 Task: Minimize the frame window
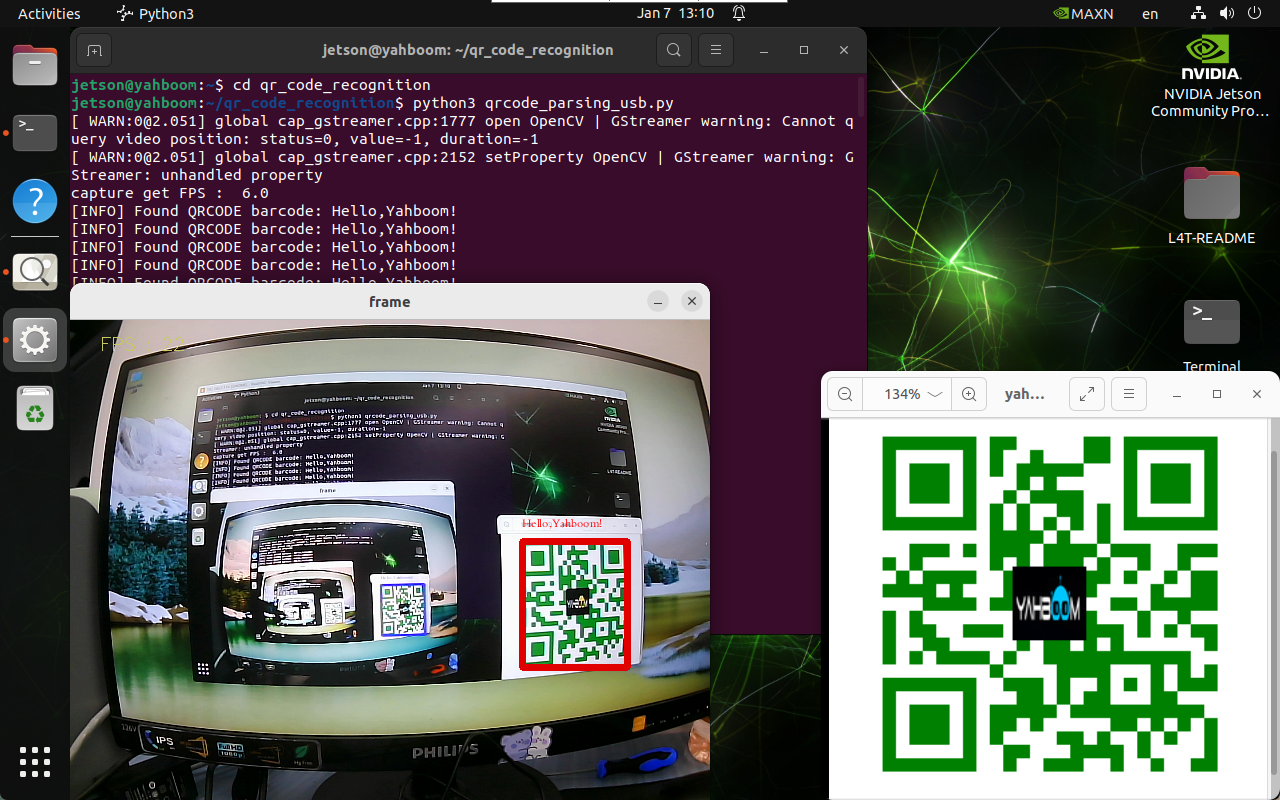click(x=657, y=301)
